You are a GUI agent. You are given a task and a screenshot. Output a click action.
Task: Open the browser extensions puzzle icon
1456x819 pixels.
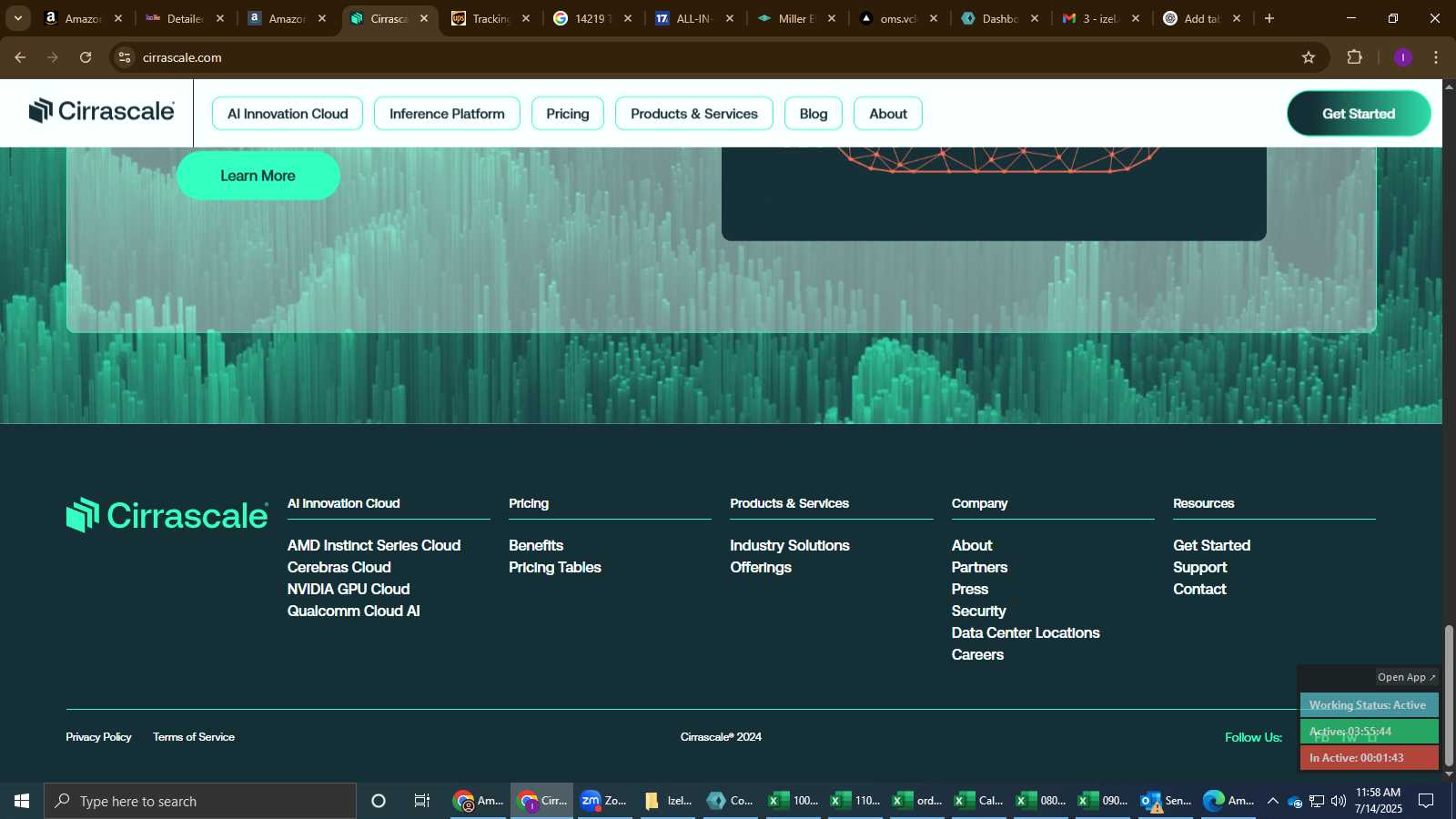[1354, 57]
